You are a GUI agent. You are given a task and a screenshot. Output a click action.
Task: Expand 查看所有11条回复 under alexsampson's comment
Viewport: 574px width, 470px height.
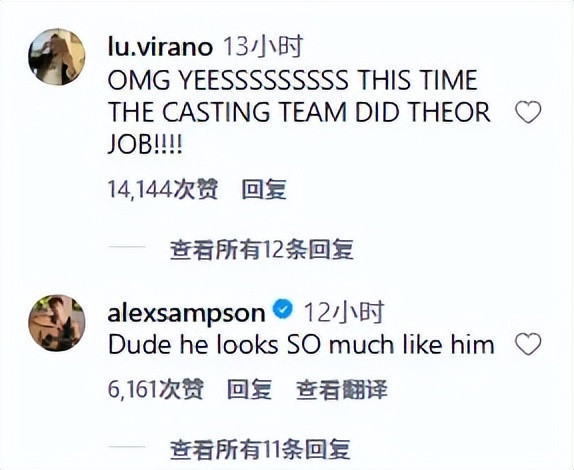pyautogui.click(x=260, y=449)
